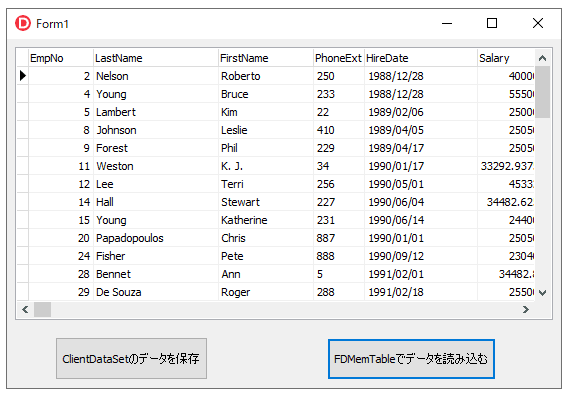Click hire date 1991/02/01 cell
Screen dimensions: 568x394
(421, 274)
